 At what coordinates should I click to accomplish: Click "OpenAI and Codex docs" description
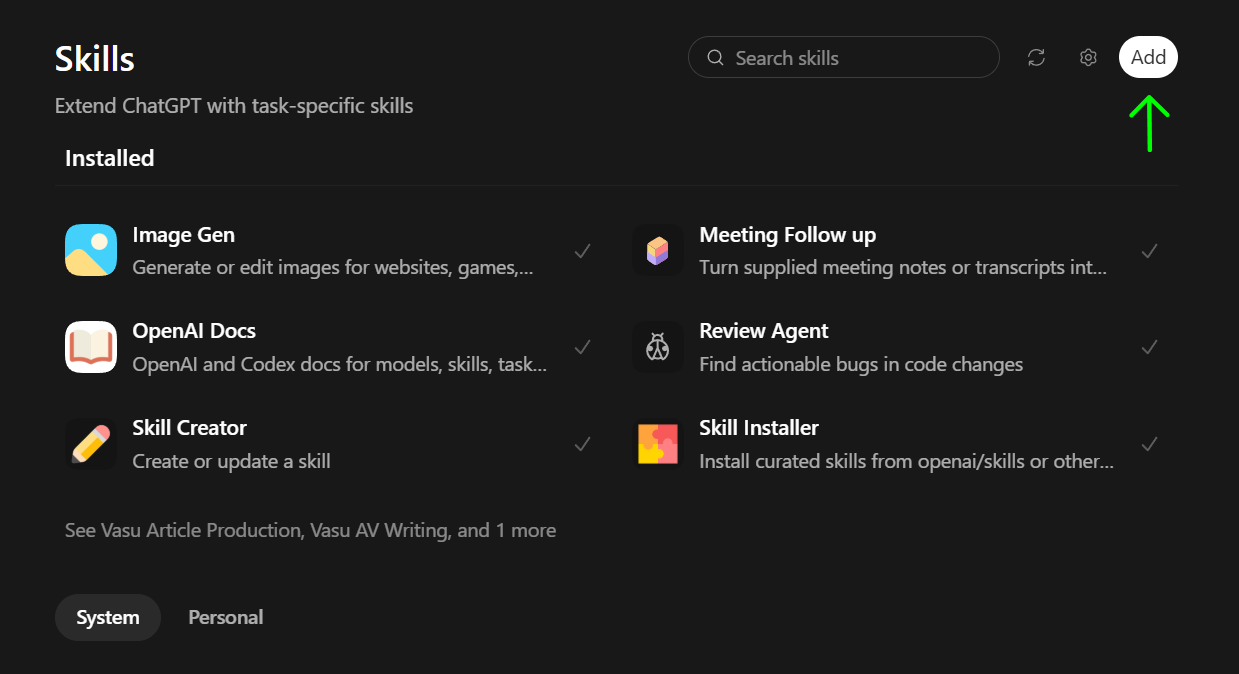[x=340, y=364]
